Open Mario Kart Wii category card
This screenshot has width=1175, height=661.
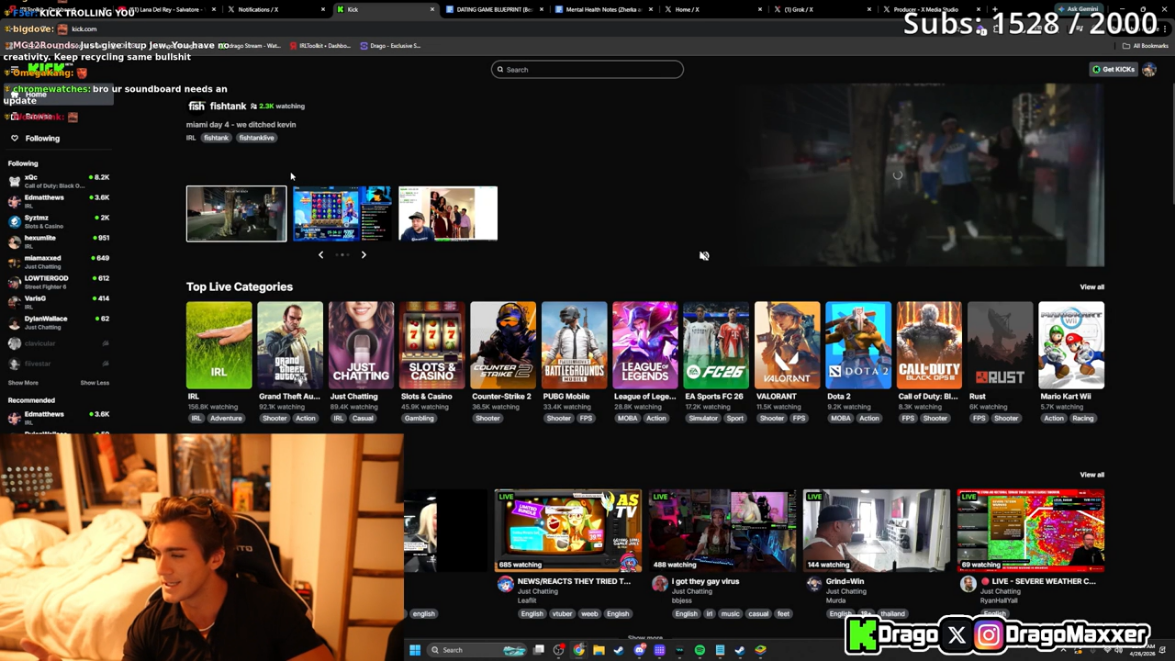(1072, 345)
